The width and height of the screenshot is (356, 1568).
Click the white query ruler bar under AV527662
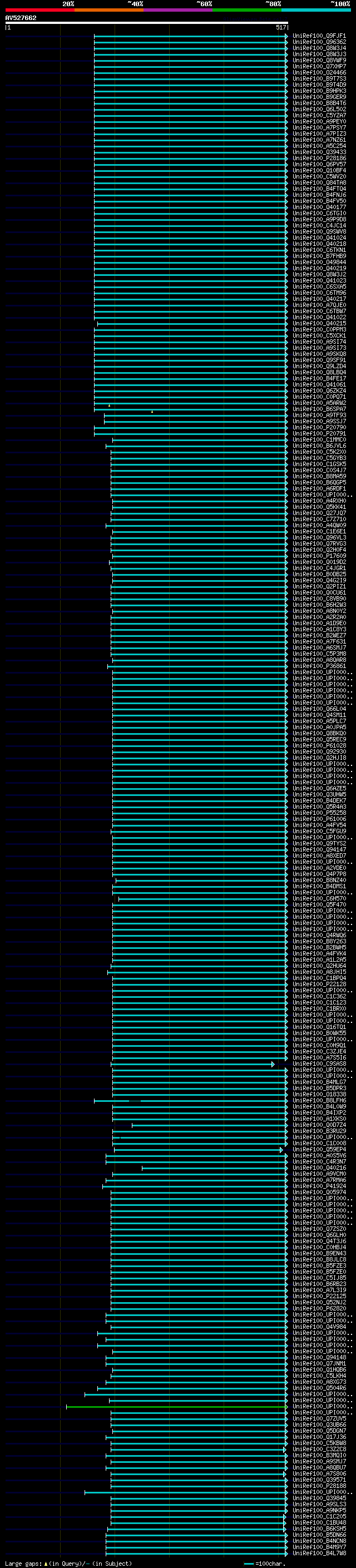point(146,22)
